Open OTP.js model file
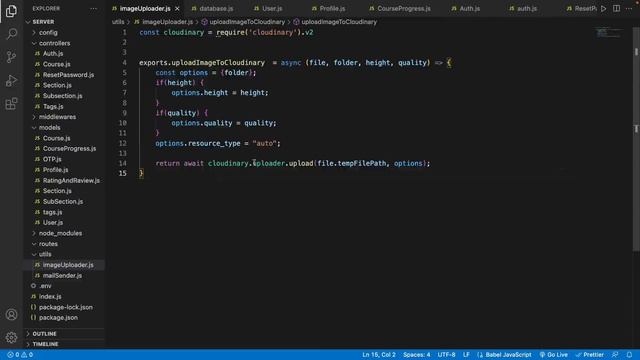The width and height of the screenshot is (640, 360). click(x=52, y=159)
